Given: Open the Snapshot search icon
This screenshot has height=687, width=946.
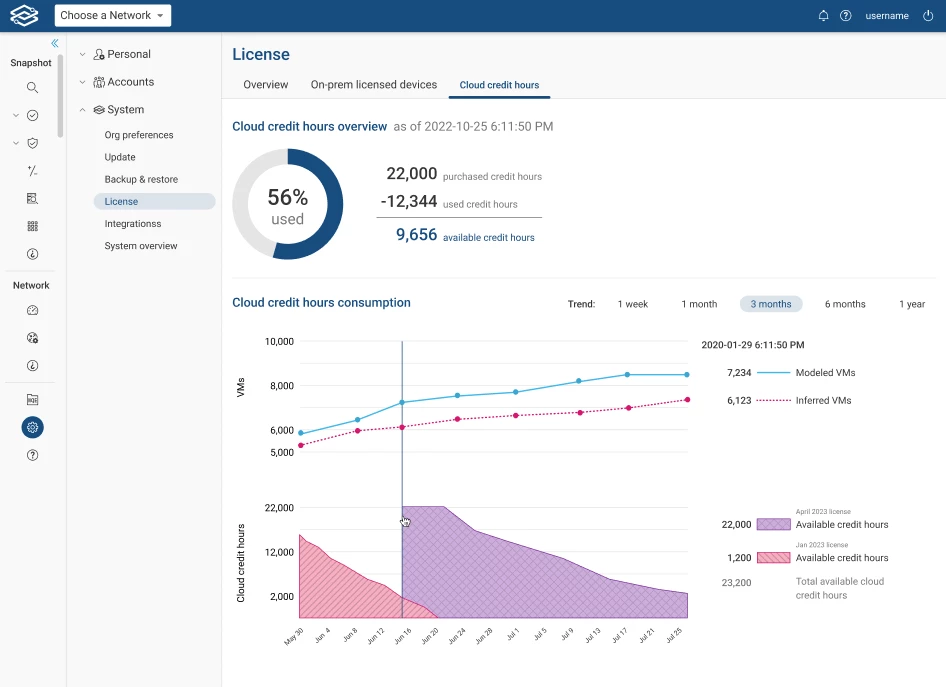Looking at the screenshot, I should point(33,87).
